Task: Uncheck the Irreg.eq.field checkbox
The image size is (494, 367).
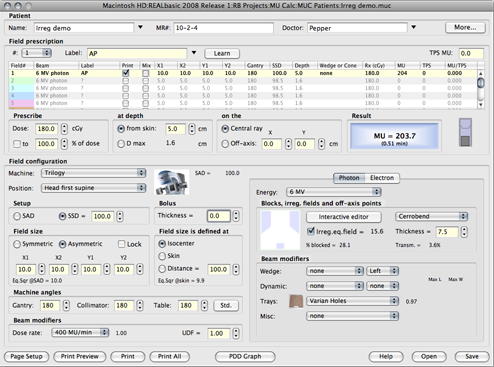Action: pos(310,231)
